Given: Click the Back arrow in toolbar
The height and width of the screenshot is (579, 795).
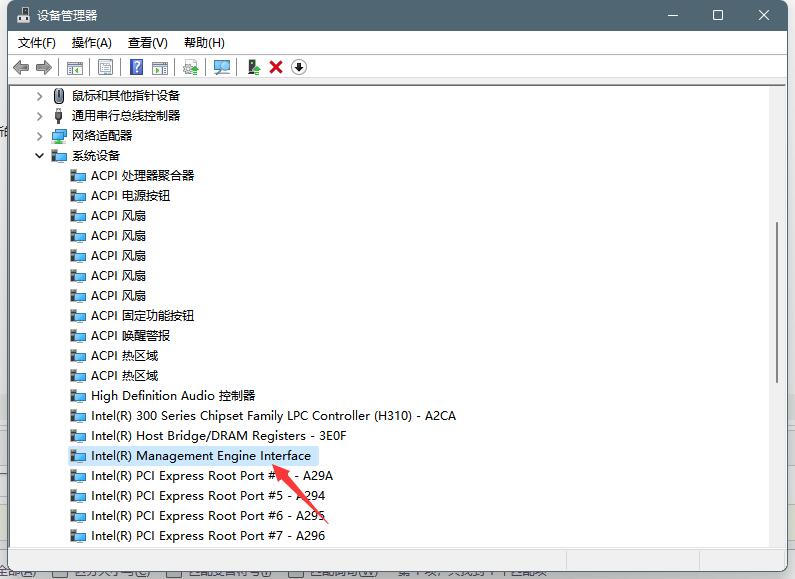Looking at the screenshot, I should coord(21,67).
